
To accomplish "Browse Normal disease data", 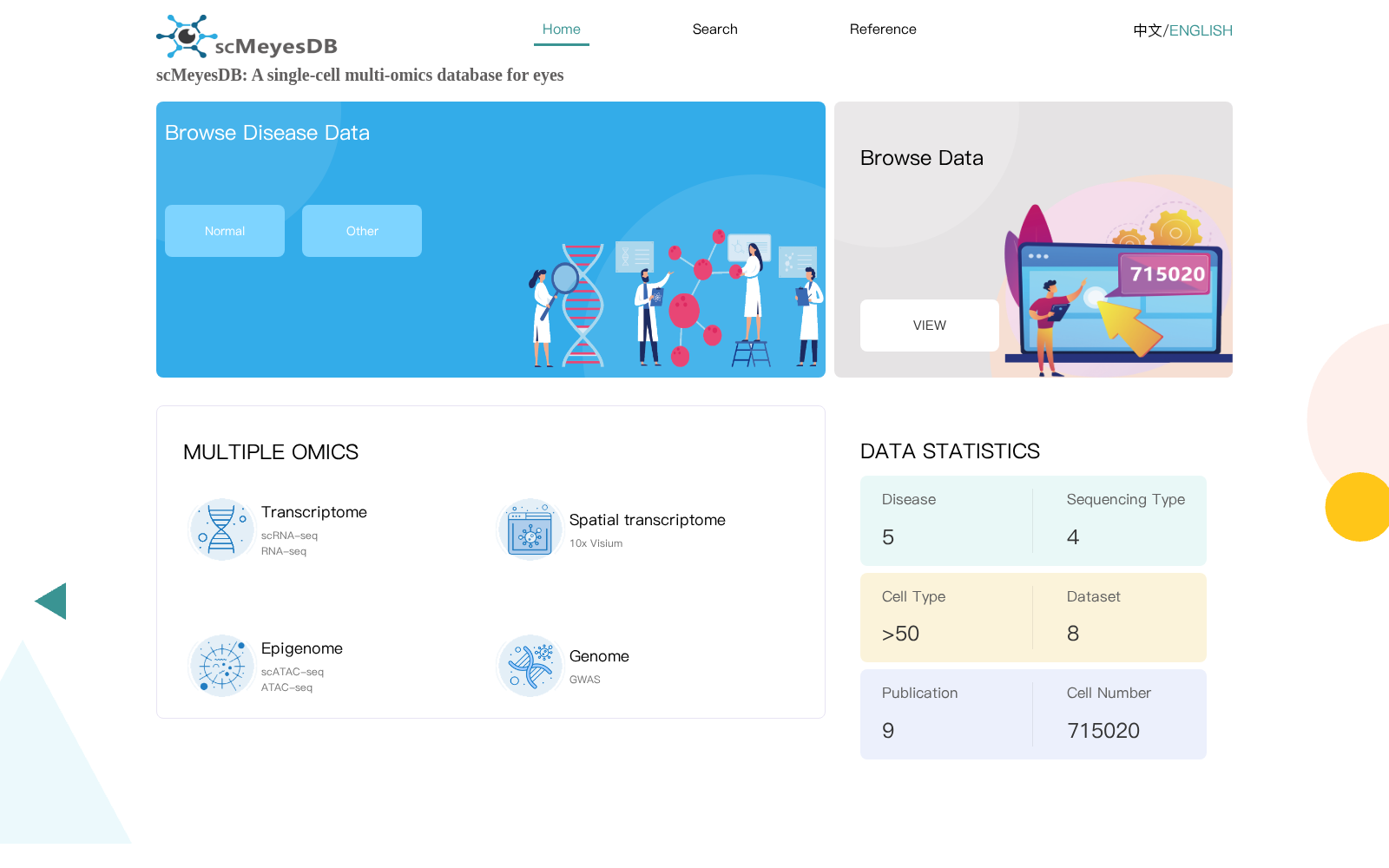I will pos(225,231).
